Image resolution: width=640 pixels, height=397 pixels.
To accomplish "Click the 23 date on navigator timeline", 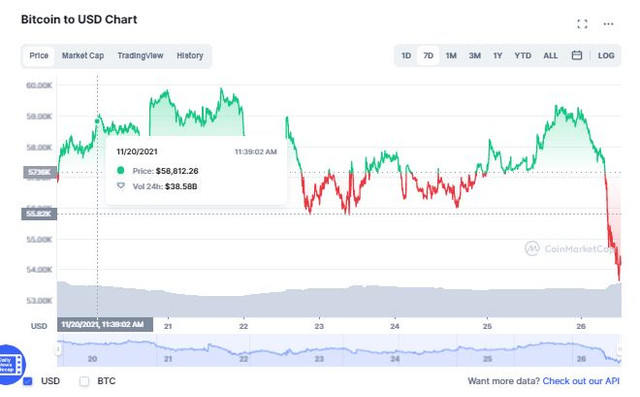I will click(319, 359).
